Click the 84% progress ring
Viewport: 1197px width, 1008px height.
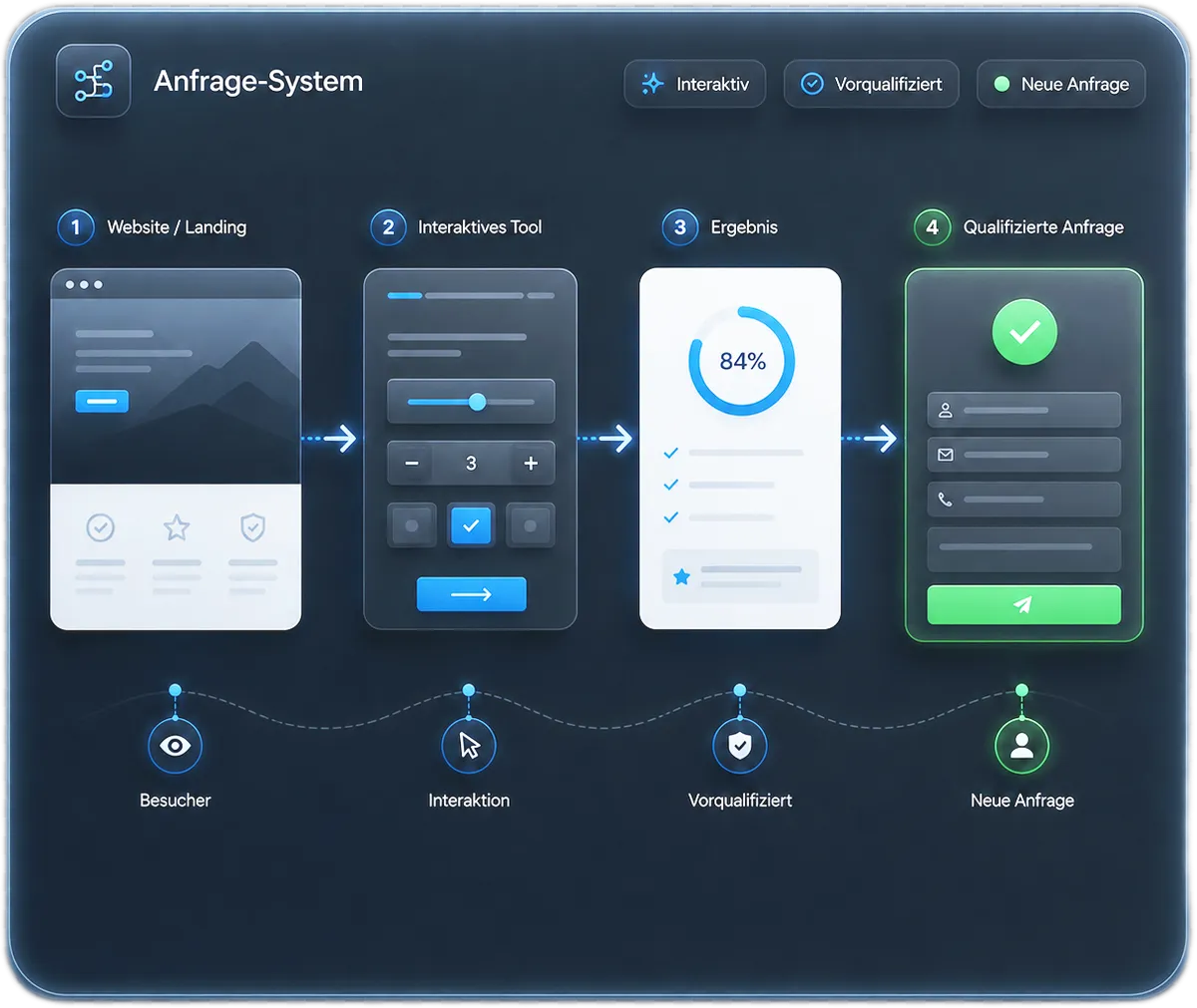[742, 361]
